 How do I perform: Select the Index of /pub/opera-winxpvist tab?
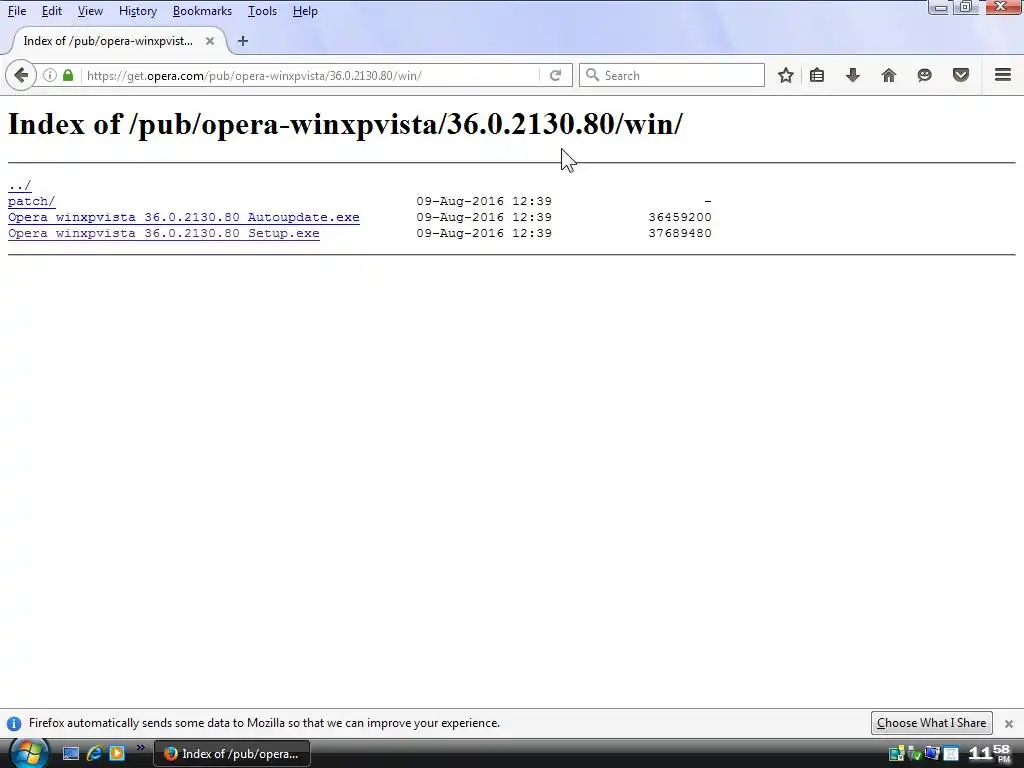coord(118,41)
